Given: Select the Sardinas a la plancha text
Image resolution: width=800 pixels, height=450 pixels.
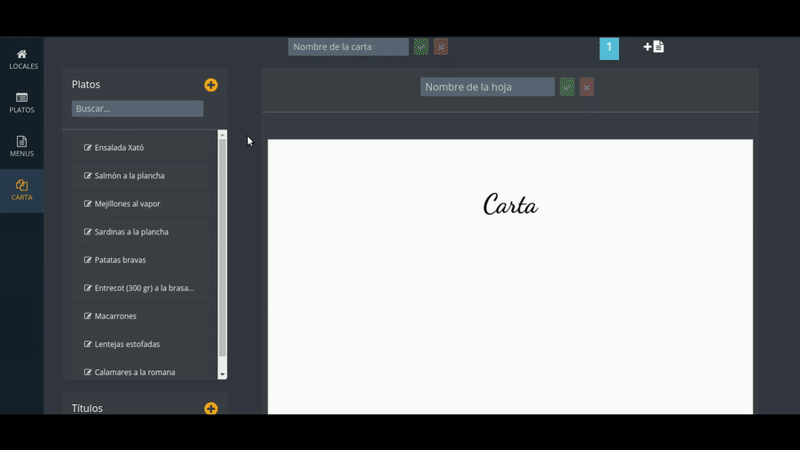Looking at the screenshot, I should pyautogui.click(x=132, y=232).
